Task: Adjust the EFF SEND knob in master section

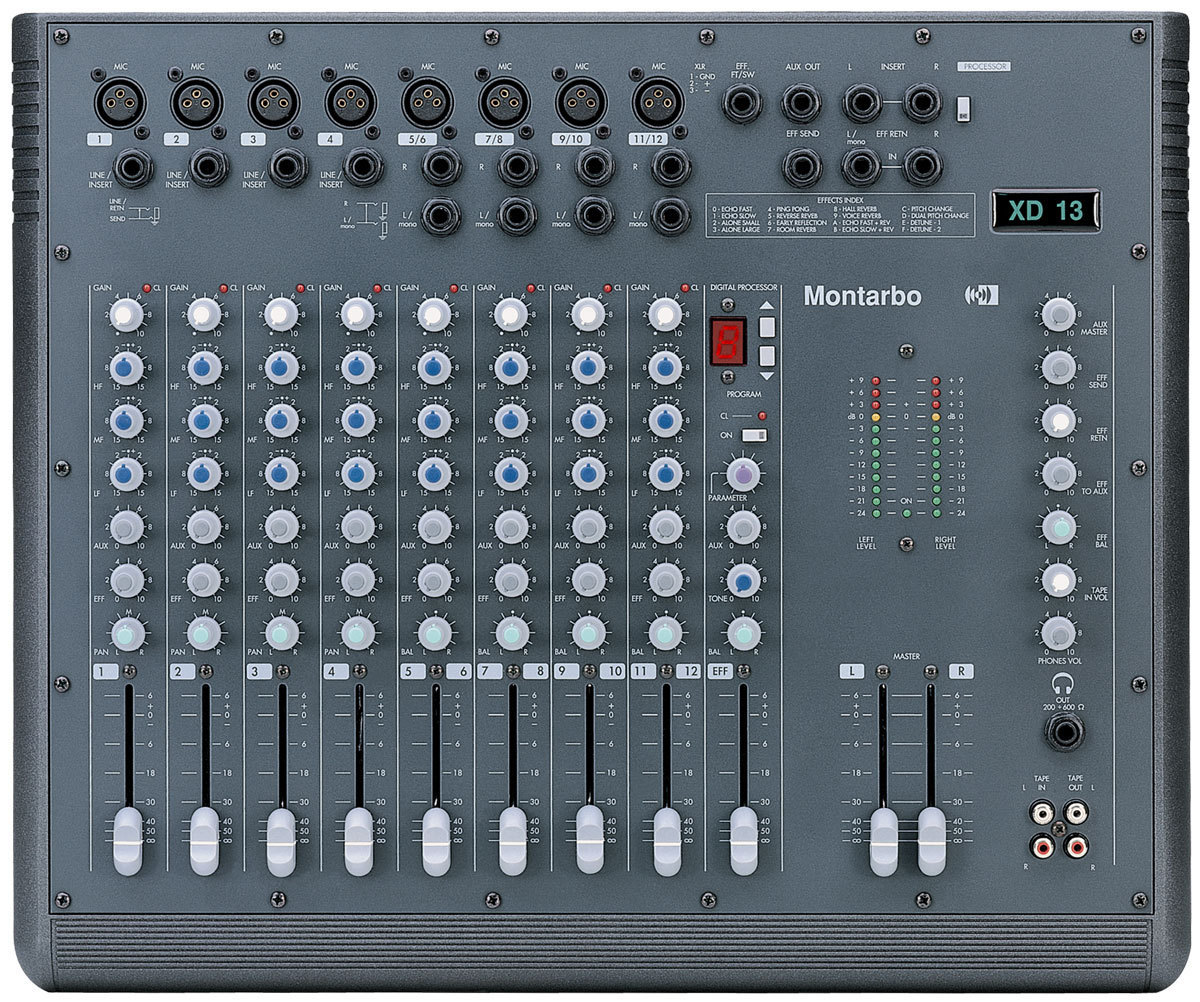Action: [1058, 367]
